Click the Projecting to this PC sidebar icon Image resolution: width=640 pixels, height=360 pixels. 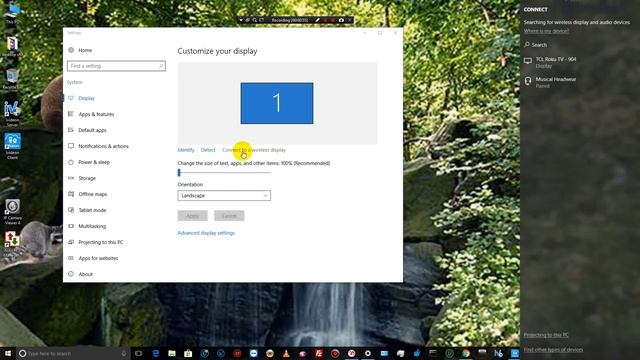pyautogui.click(x=71, y=242)
